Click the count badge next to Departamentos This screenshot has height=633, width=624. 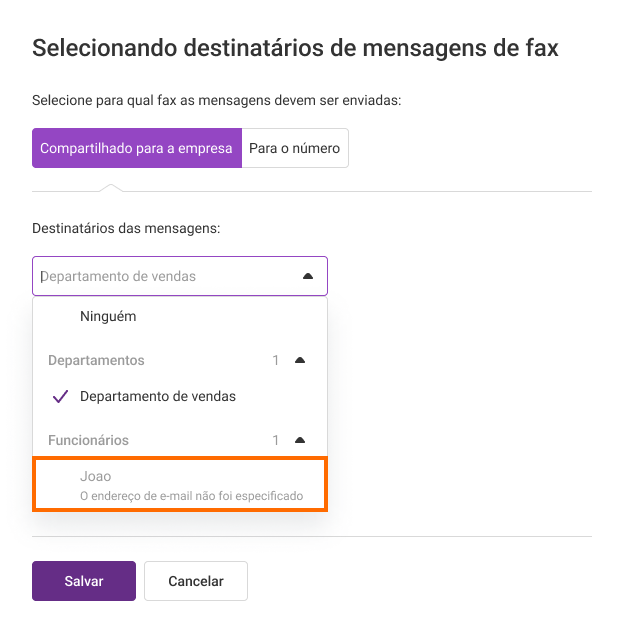click(x=276, y=360)
